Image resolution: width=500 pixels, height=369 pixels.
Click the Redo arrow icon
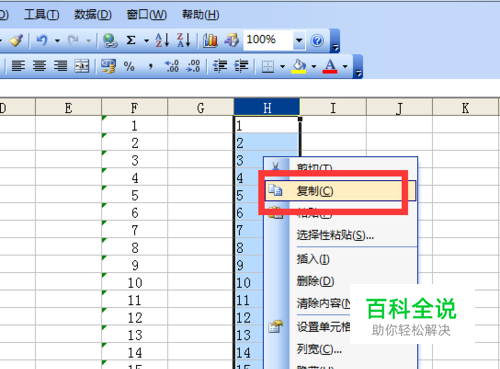[x=73, y=40]
